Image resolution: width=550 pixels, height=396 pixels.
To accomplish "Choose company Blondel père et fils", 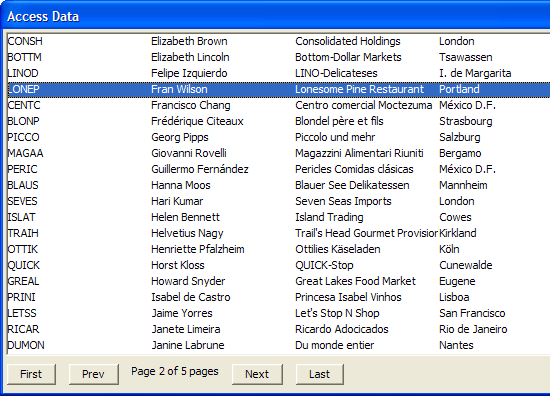I will click(x=340, y=121).
